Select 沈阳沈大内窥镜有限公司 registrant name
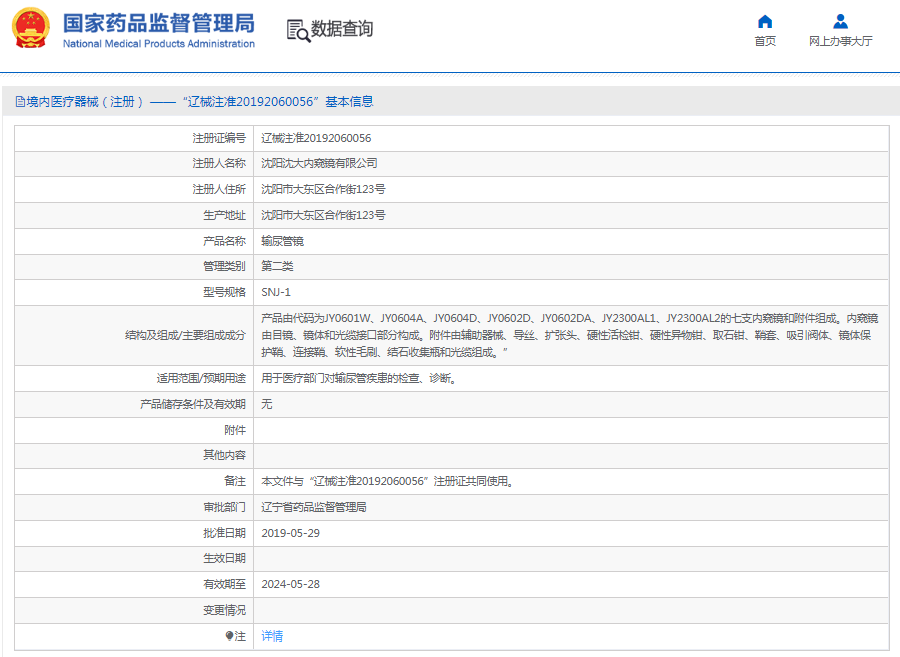 [319, 164]
